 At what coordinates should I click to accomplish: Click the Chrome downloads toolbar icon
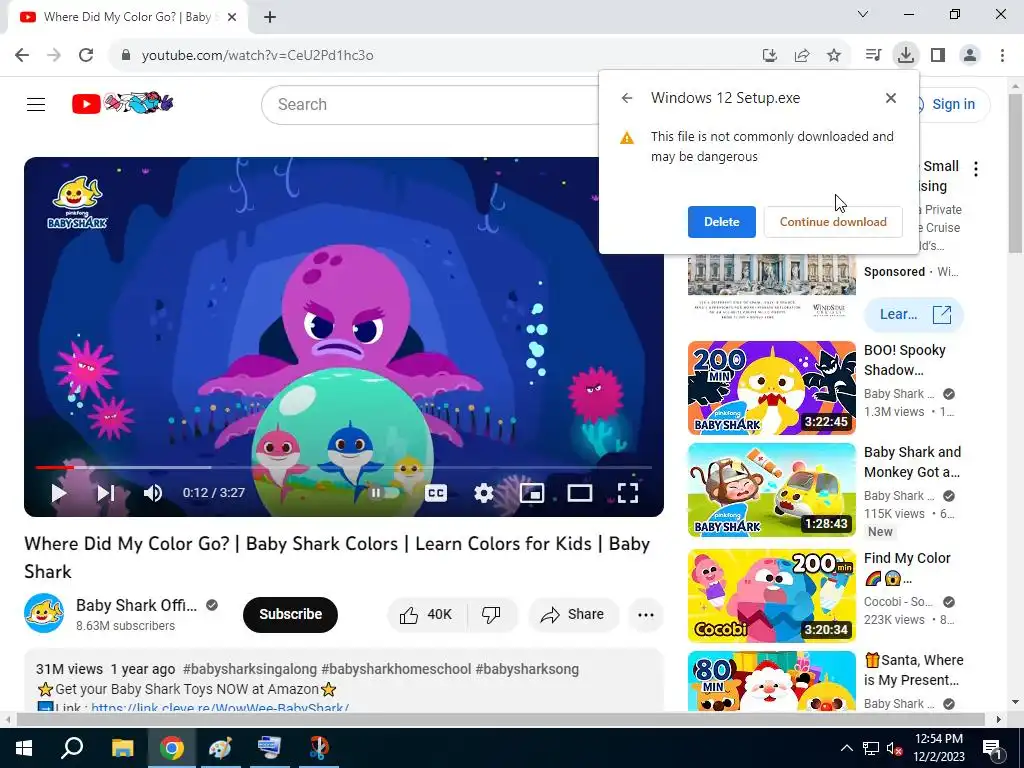tap(906, 55)
